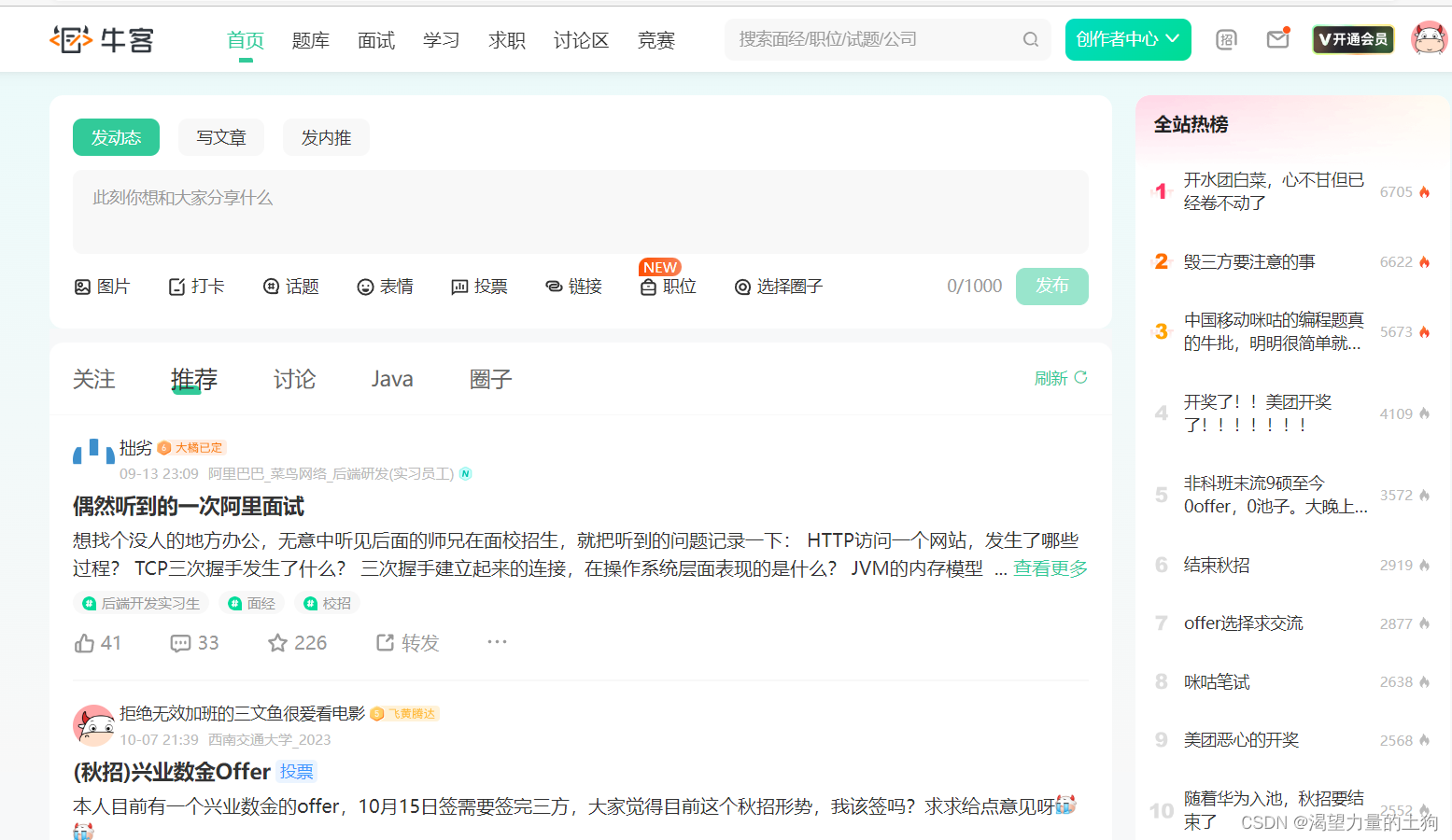Switch to the Java feed tab
The height and width of the screenshot is (840, 1452).
391,378
